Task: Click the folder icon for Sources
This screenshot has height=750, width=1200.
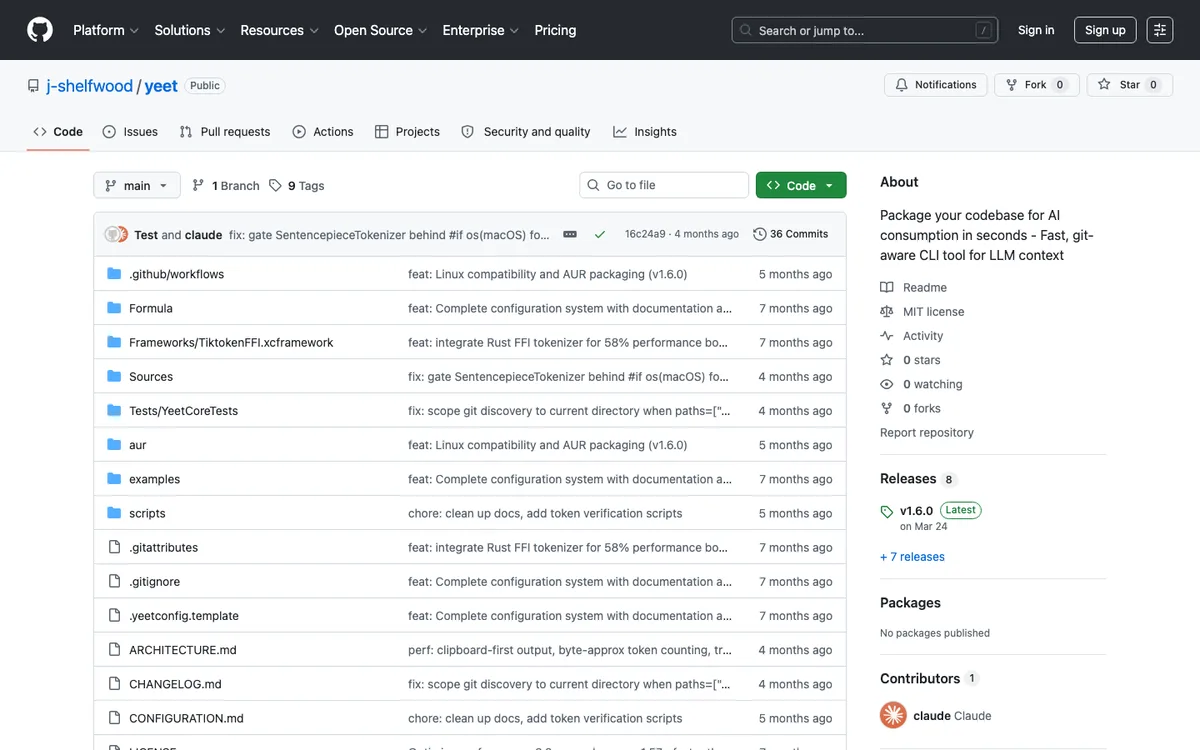Action: coord(114,377)
